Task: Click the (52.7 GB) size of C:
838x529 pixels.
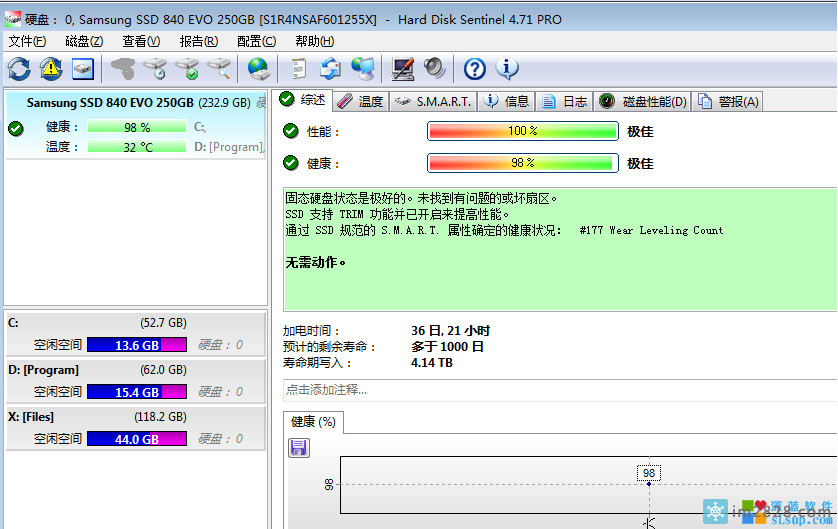Action: coord(164,323)
